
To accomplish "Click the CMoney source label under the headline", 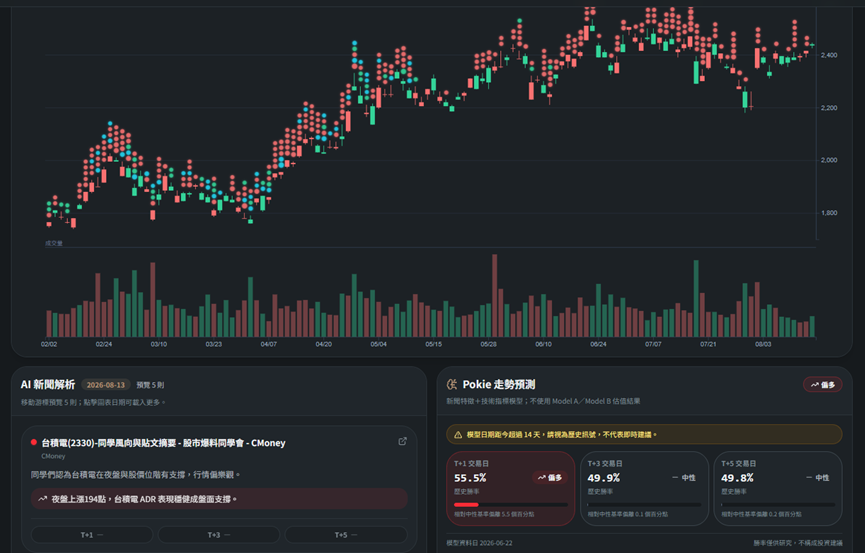I will [53, 456].
